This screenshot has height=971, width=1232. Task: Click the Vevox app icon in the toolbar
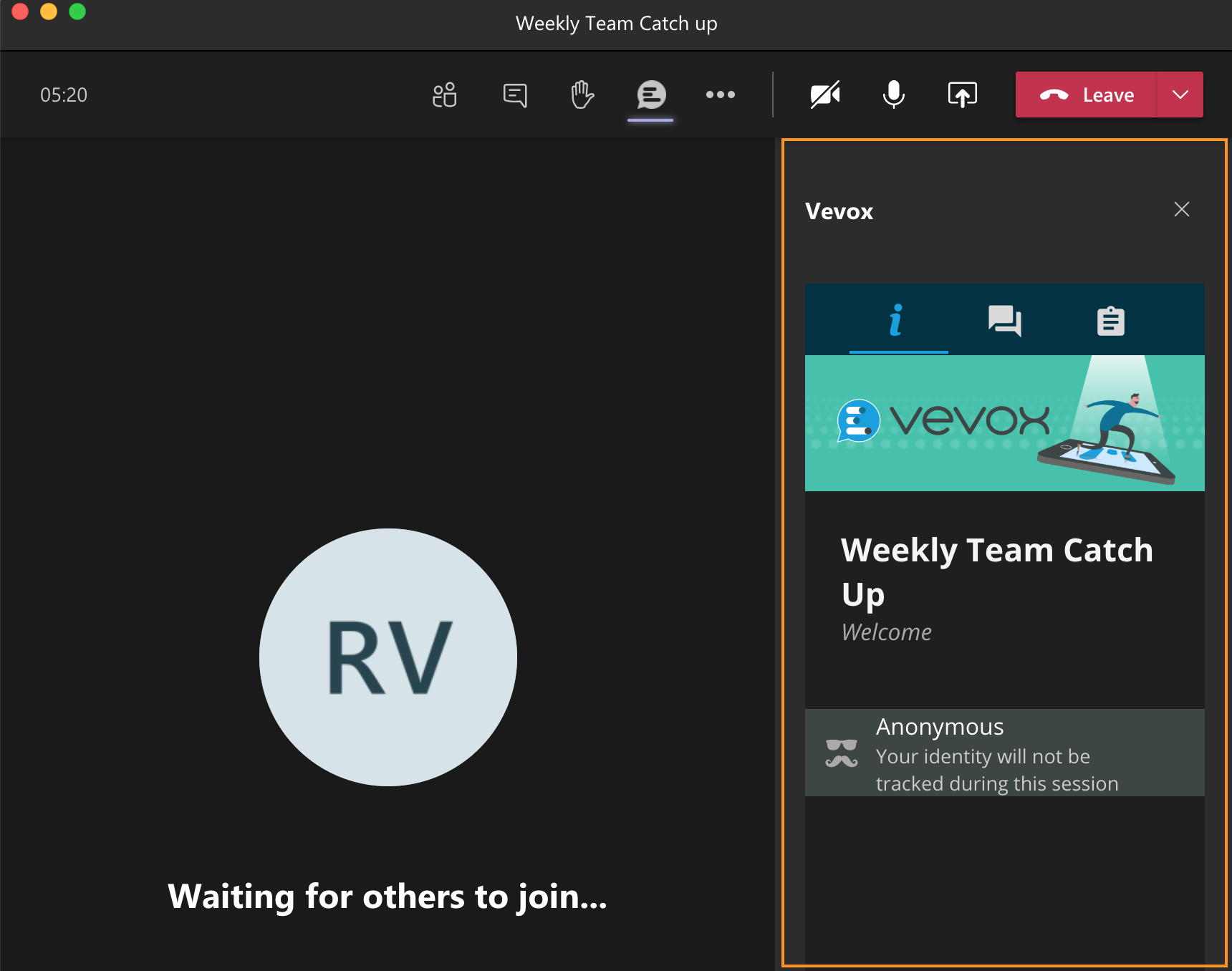point(650,95)
